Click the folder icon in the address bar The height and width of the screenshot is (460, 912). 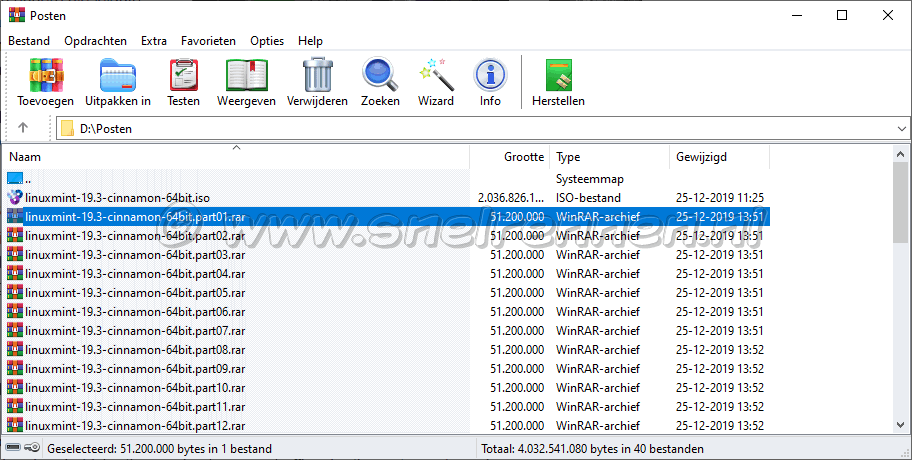[x=67, y=129]
